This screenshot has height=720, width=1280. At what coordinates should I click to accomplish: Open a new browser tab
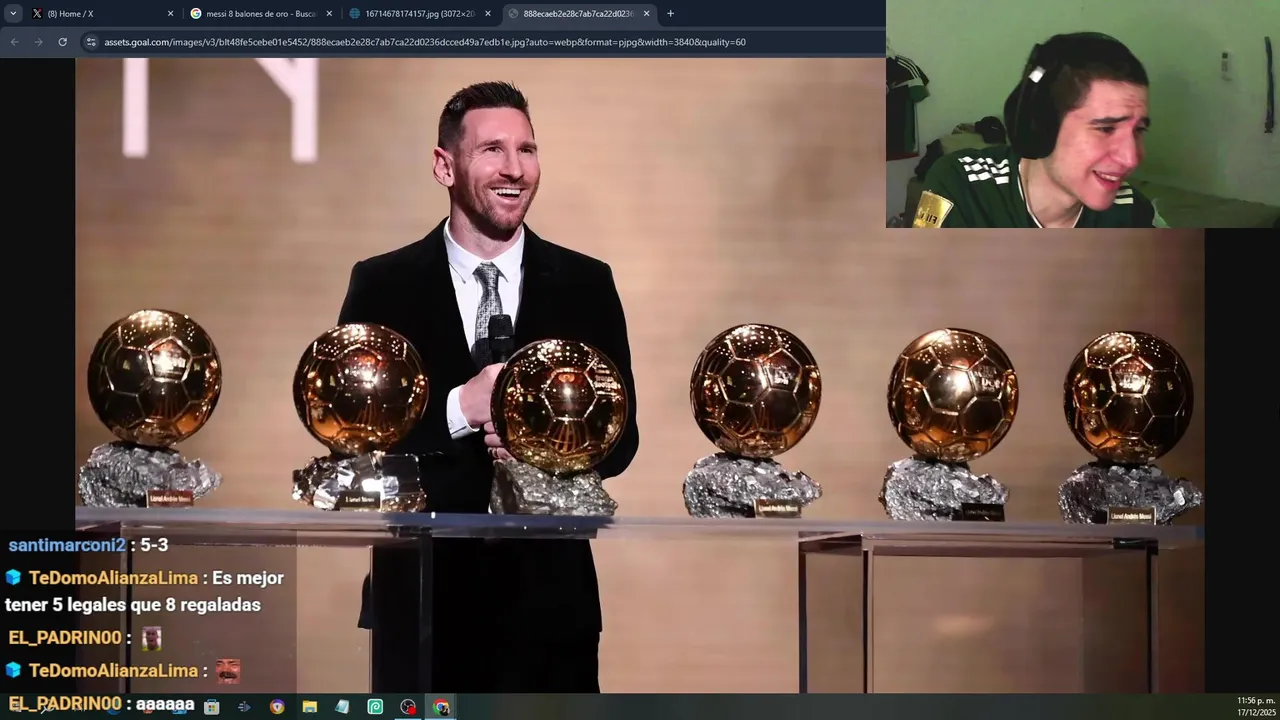pos(670,14)
